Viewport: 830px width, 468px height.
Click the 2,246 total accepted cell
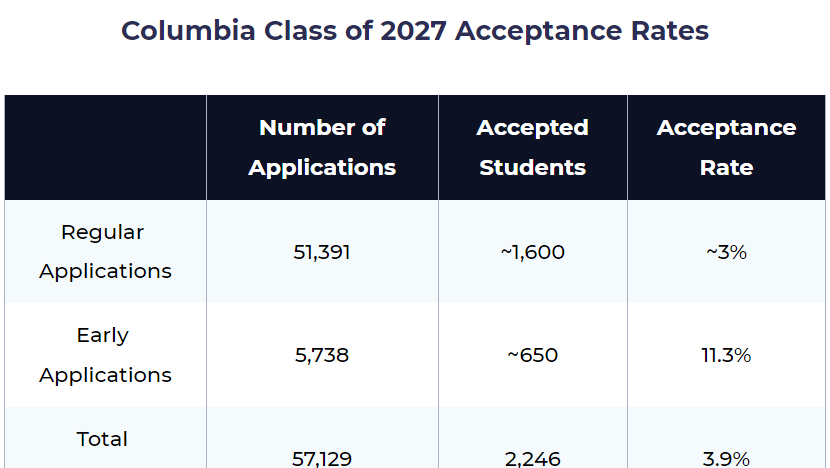pos(532,458)
